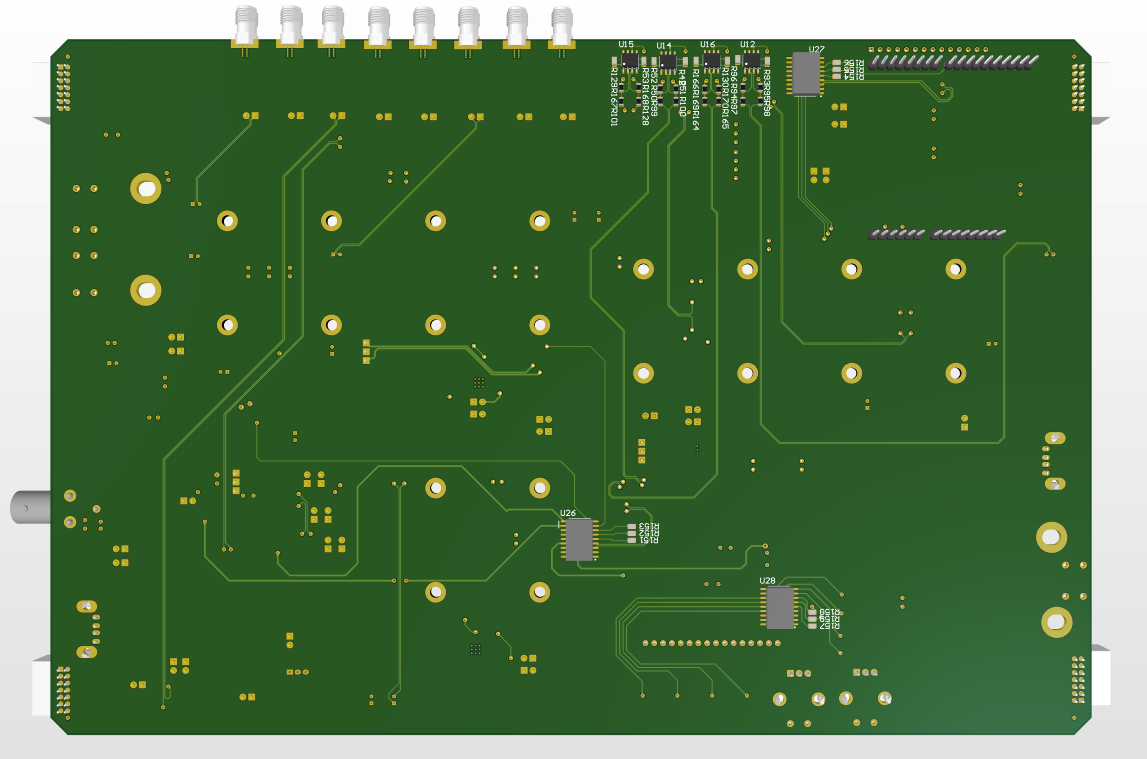Select the U26 designator label
Screen dimensions: 1147x759
pyautogui.click(x=568, y=513)
